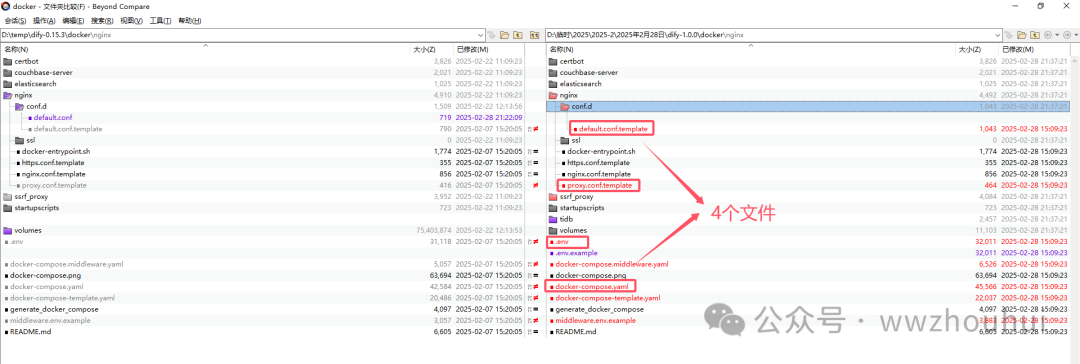
Task: Click the both-sides up-level icon
Action: pos(534,34)
